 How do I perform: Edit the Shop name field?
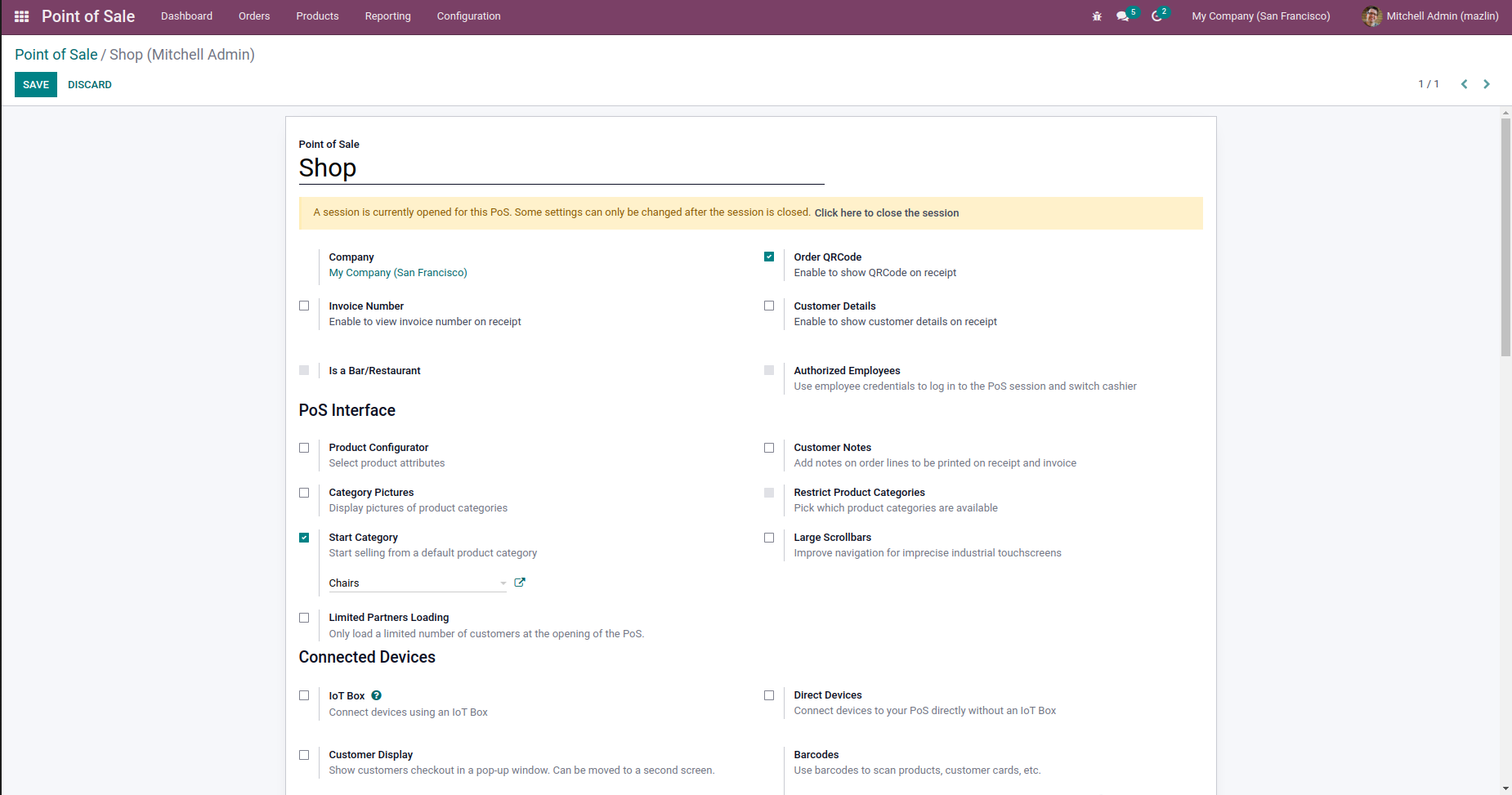point(561,168)
